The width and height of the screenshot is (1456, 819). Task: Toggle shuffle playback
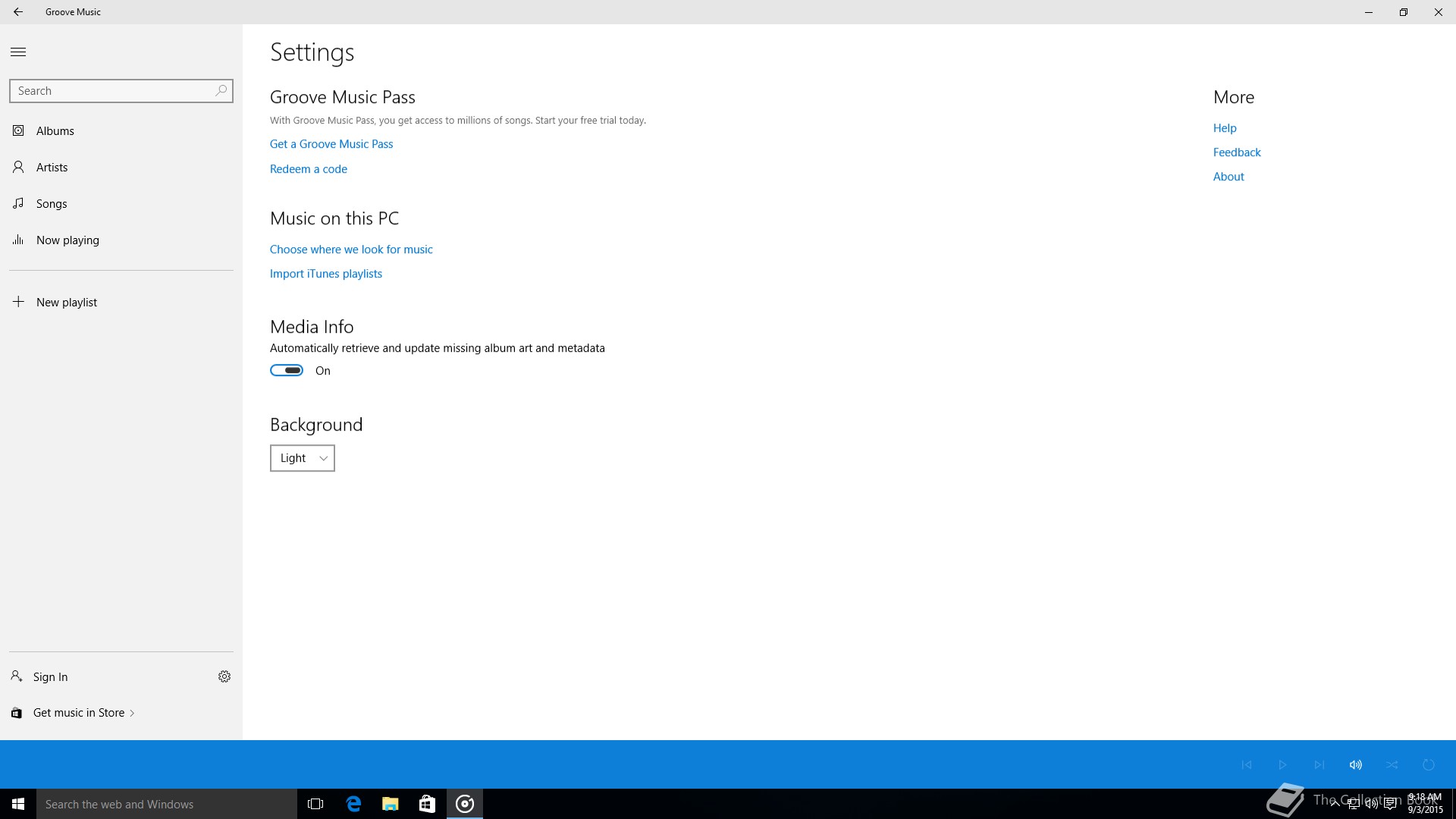[1392, 764]
